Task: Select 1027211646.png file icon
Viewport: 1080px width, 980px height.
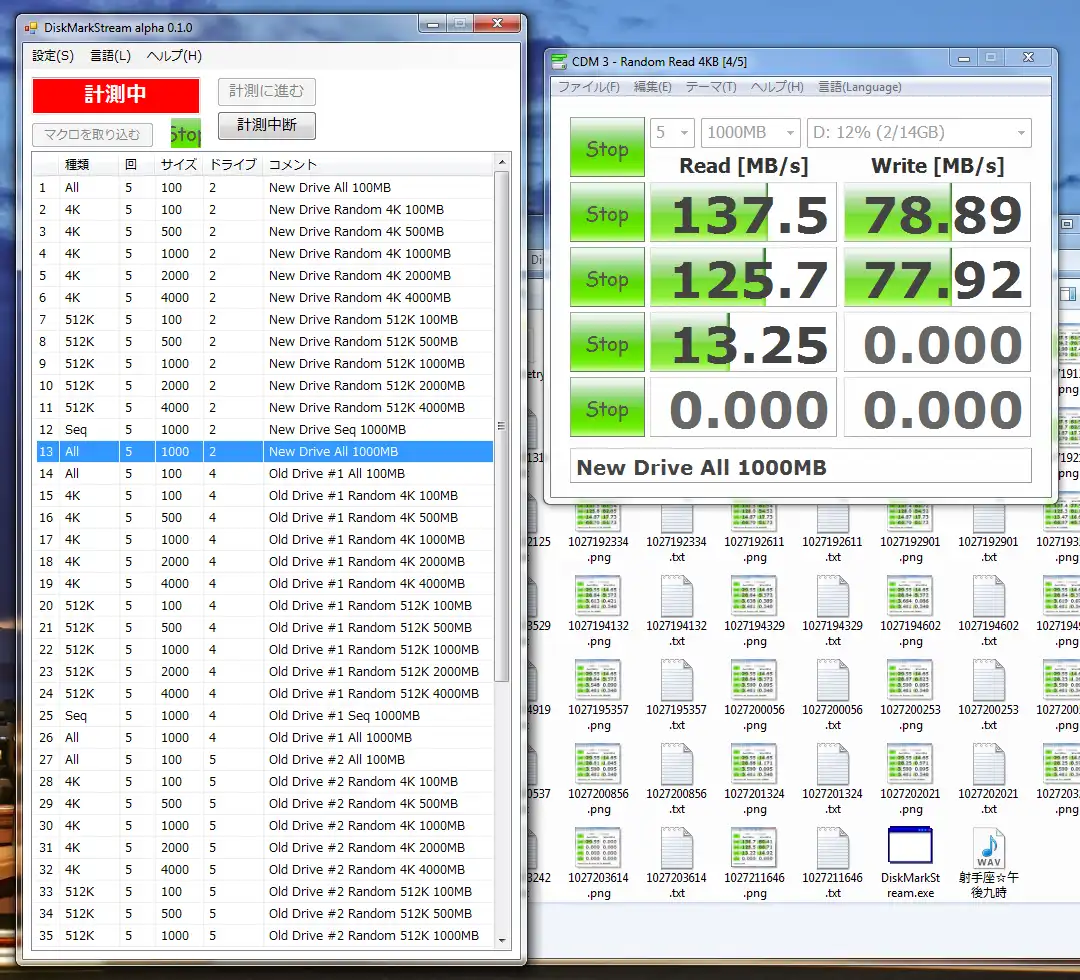Action: pyautogui.click(x=754, y=848)
